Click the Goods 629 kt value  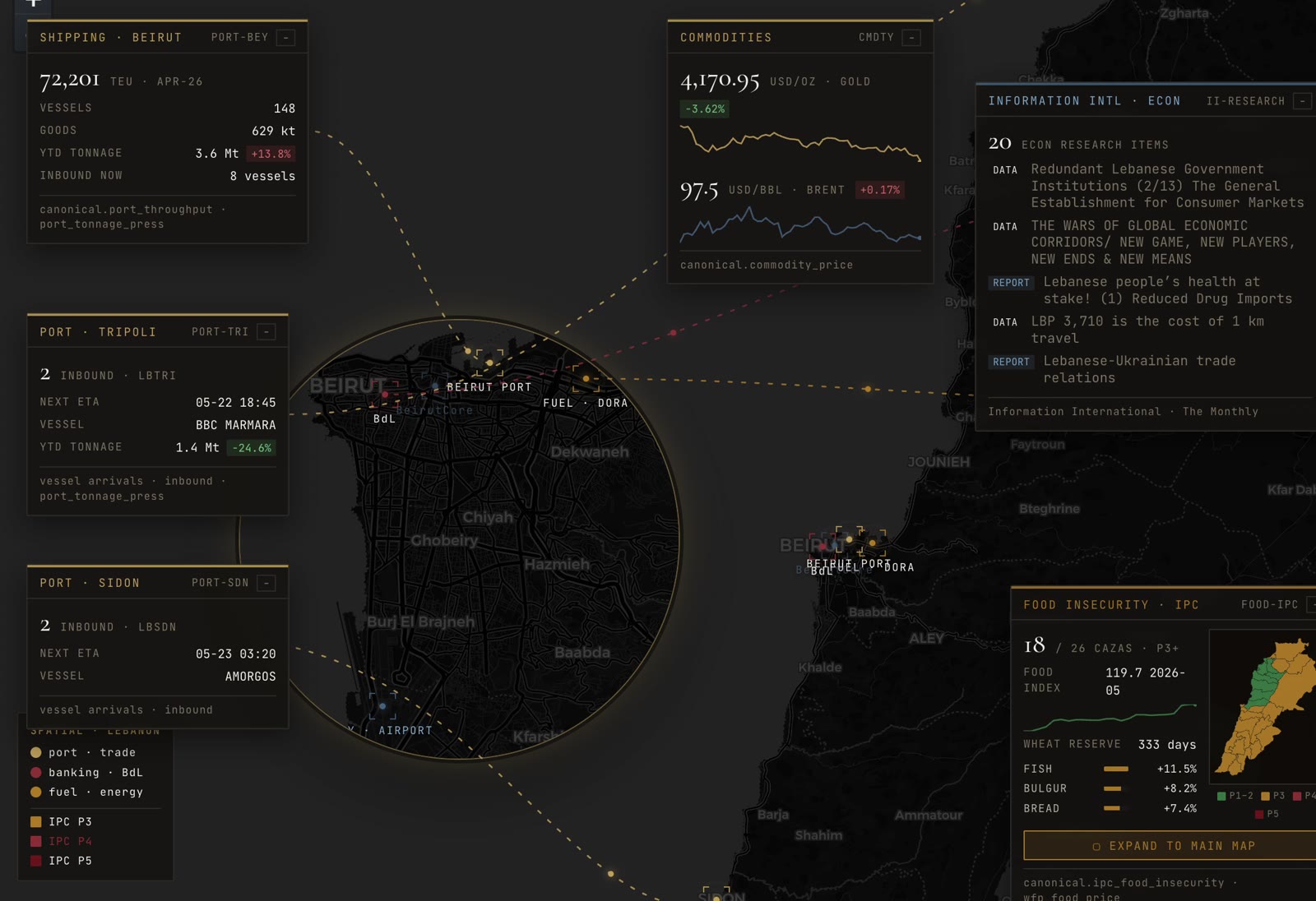pos(273,131)
